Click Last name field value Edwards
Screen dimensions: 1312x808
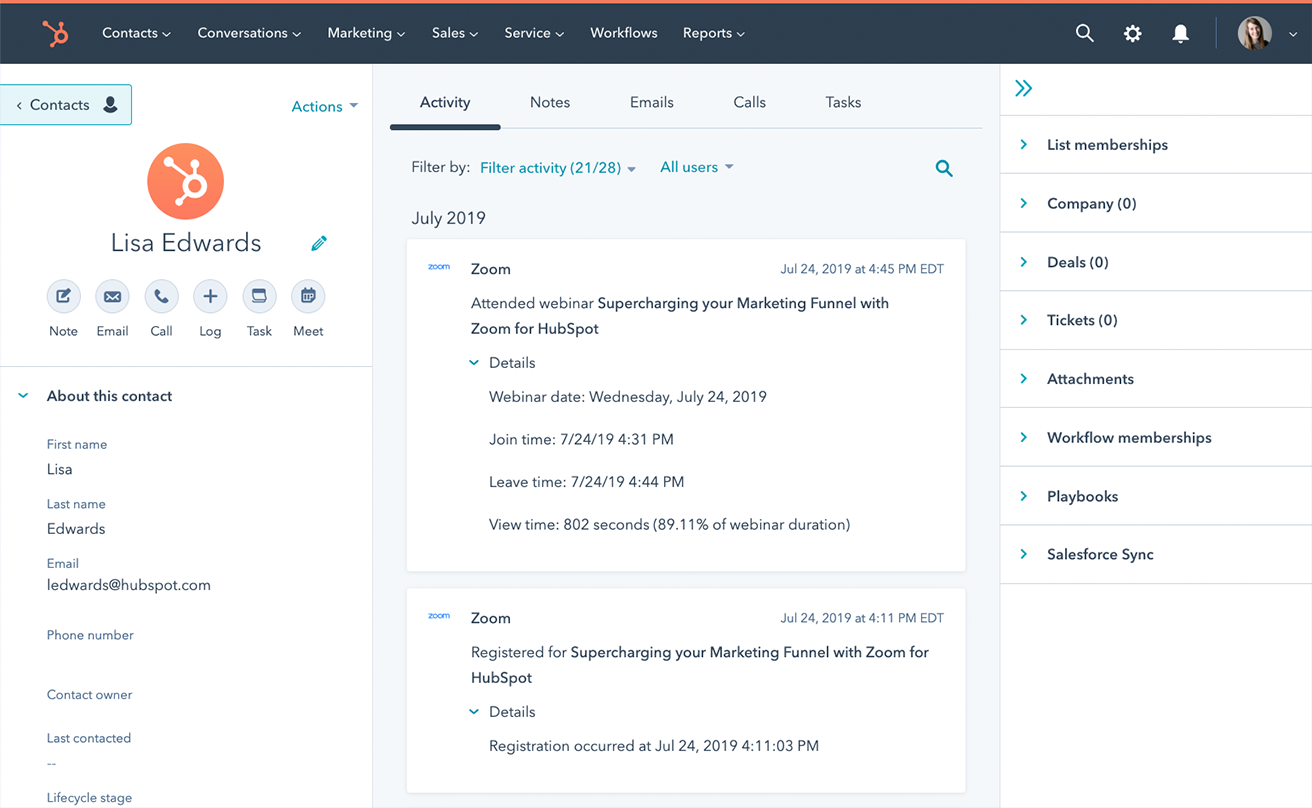click(76, 529)
